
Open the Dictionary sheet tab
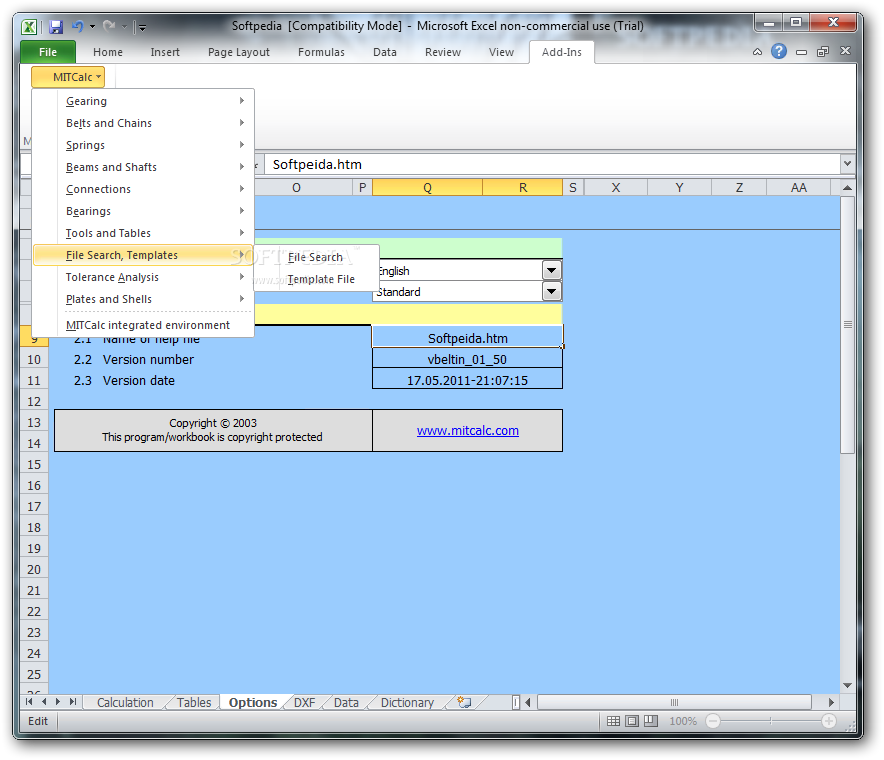pyautogui.click(x=407, y=702)
